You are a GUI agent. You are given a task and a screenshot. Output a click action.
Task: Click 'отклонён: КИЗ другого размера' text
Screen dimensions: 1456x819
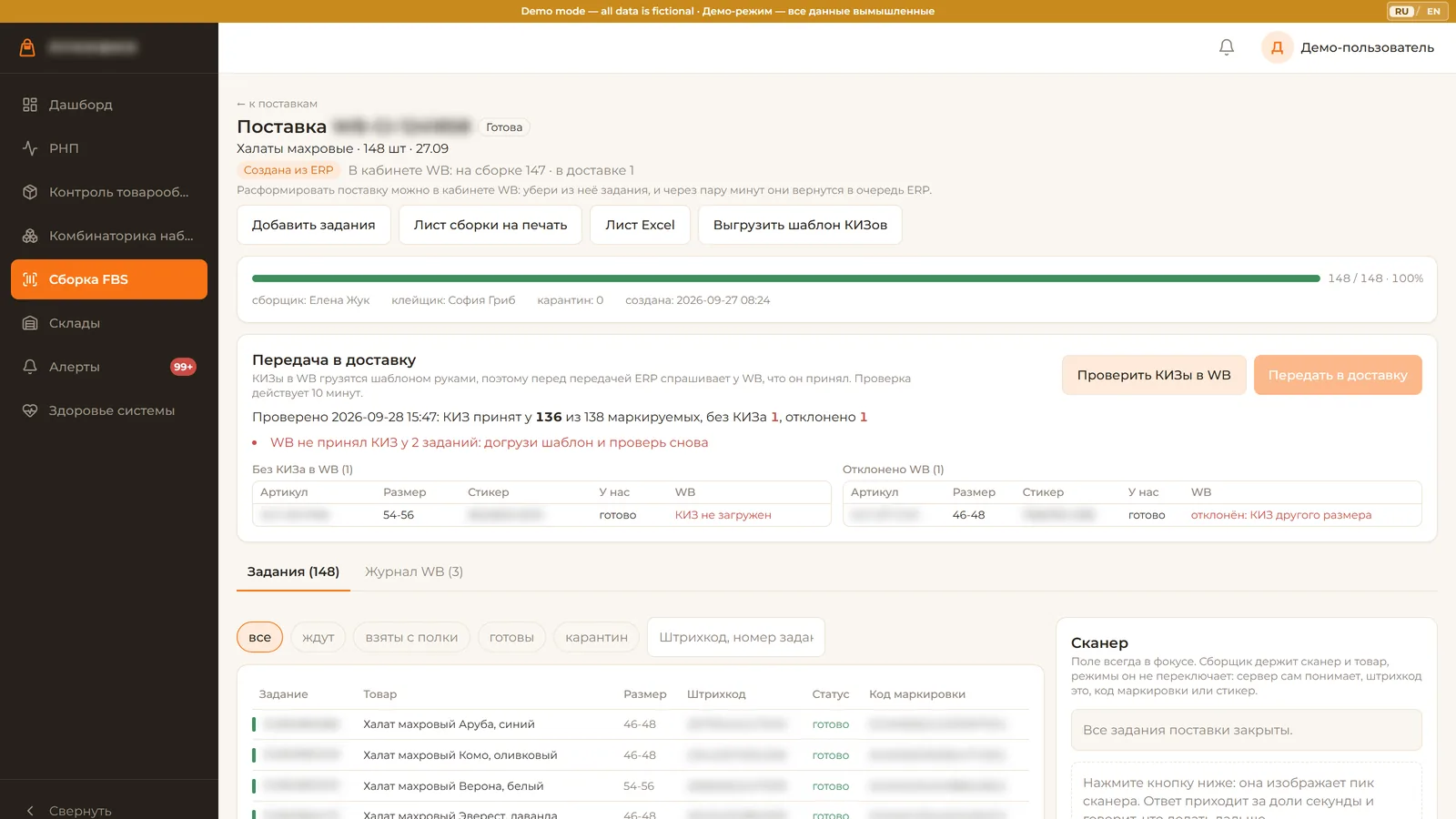point(1281,515)
